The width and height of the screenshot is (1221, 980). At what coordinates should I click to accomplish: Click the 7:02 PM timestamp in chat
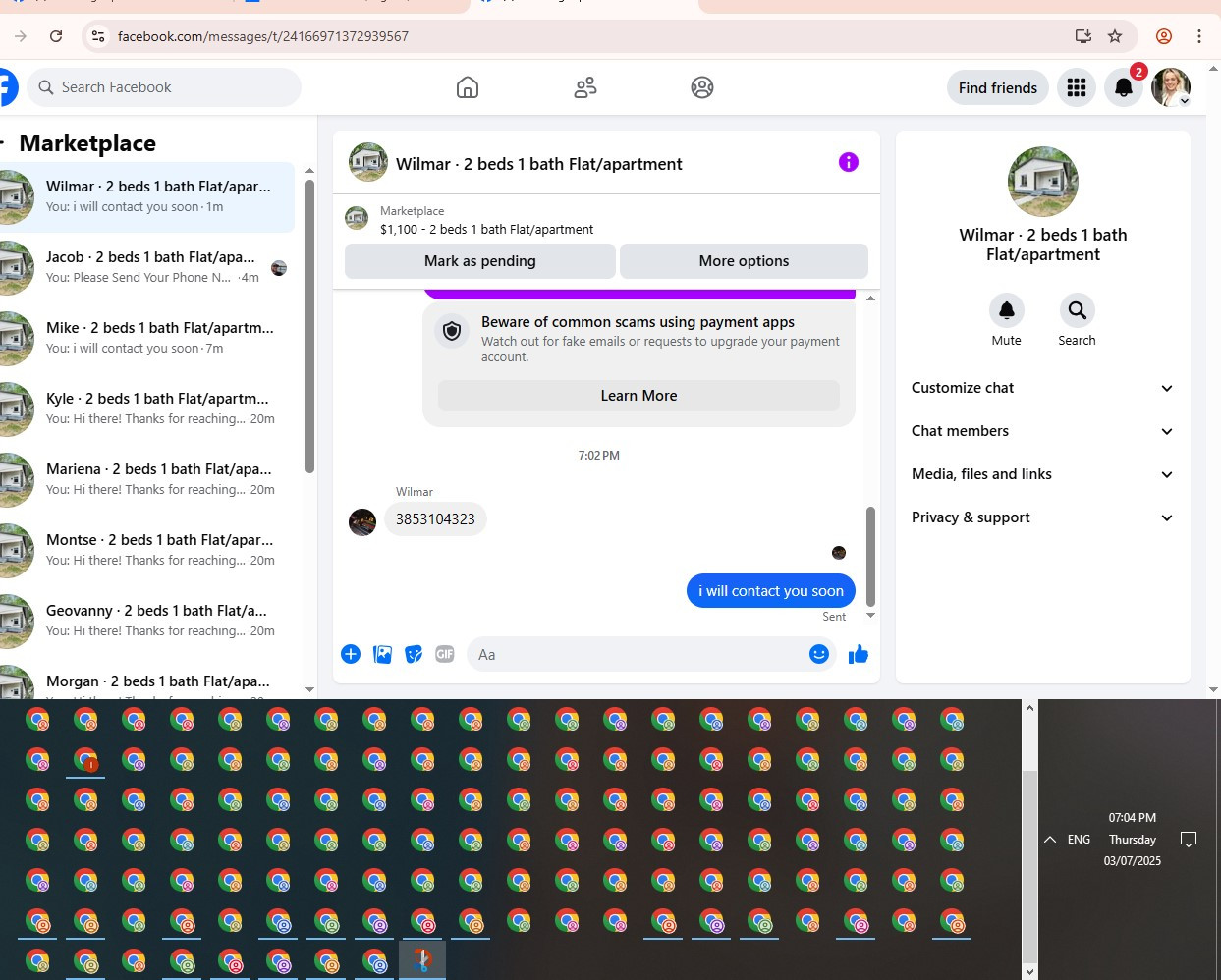599,456
